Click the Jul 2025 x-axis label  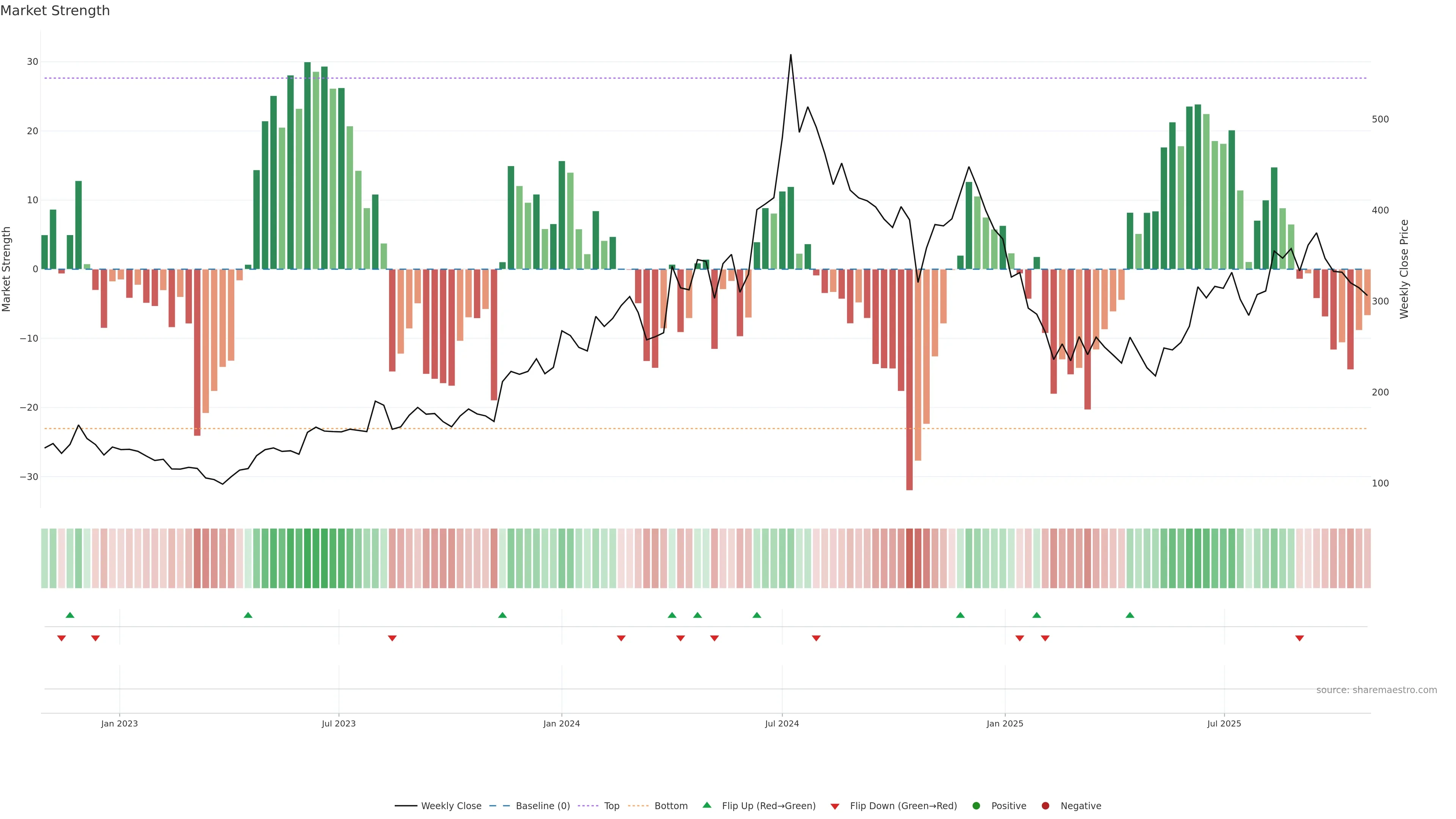(x=1224, y=723)
